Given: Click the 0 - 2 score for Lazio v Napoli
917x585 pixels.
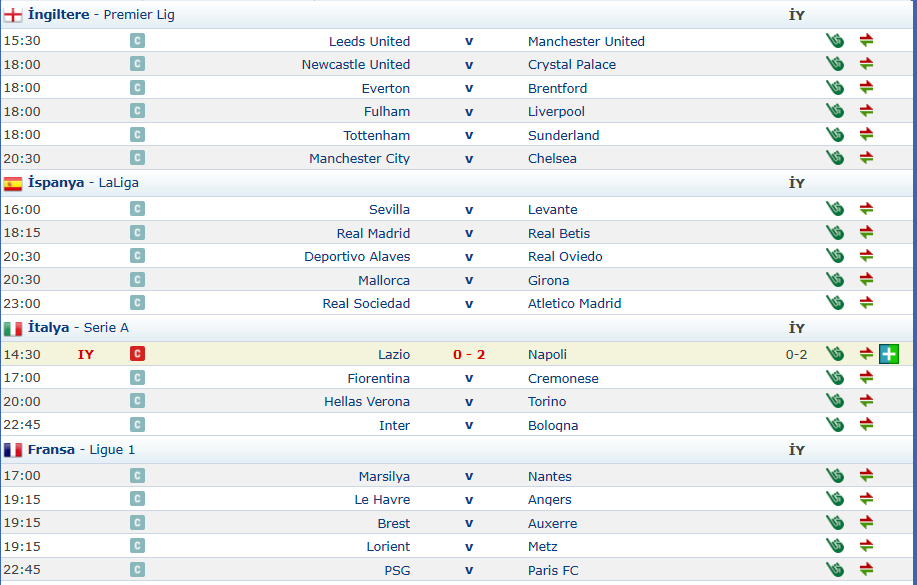Looking at the screenshot, I should pos(469,355).
